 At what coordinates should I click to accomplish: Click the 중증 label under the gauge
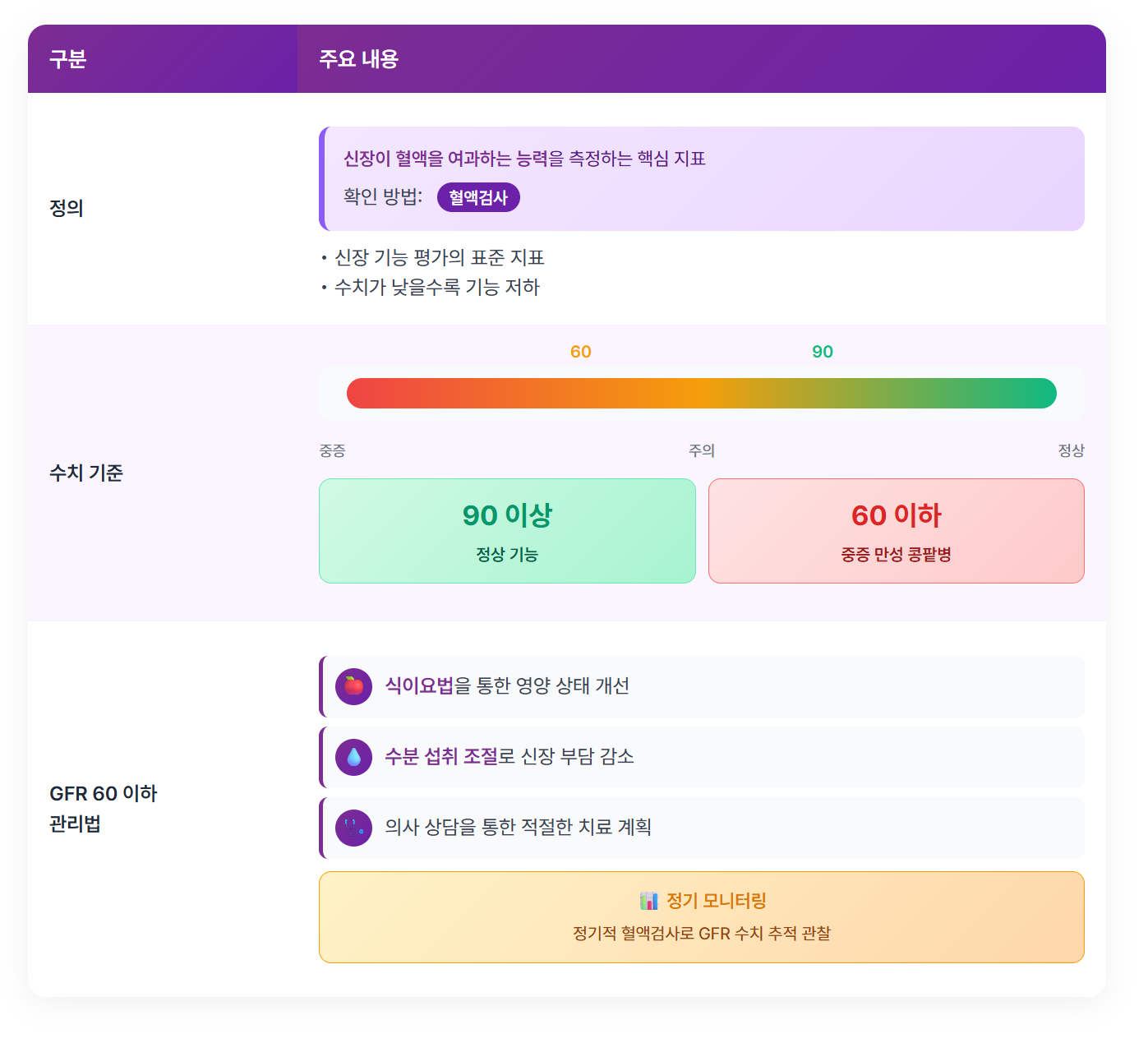[333, 450]
